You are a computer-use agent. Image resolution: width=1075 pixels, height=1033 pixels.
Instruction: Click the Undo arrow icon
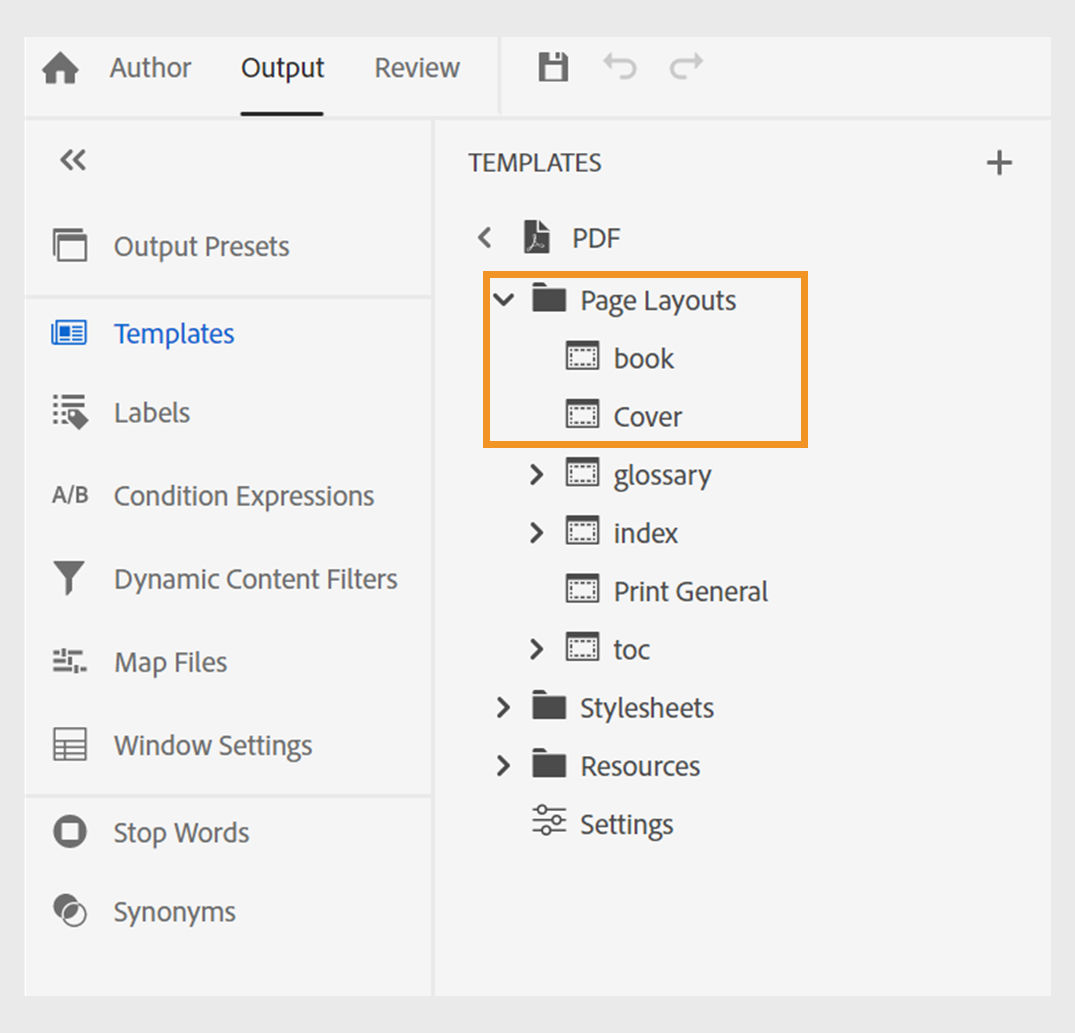(x=620, y=66)
